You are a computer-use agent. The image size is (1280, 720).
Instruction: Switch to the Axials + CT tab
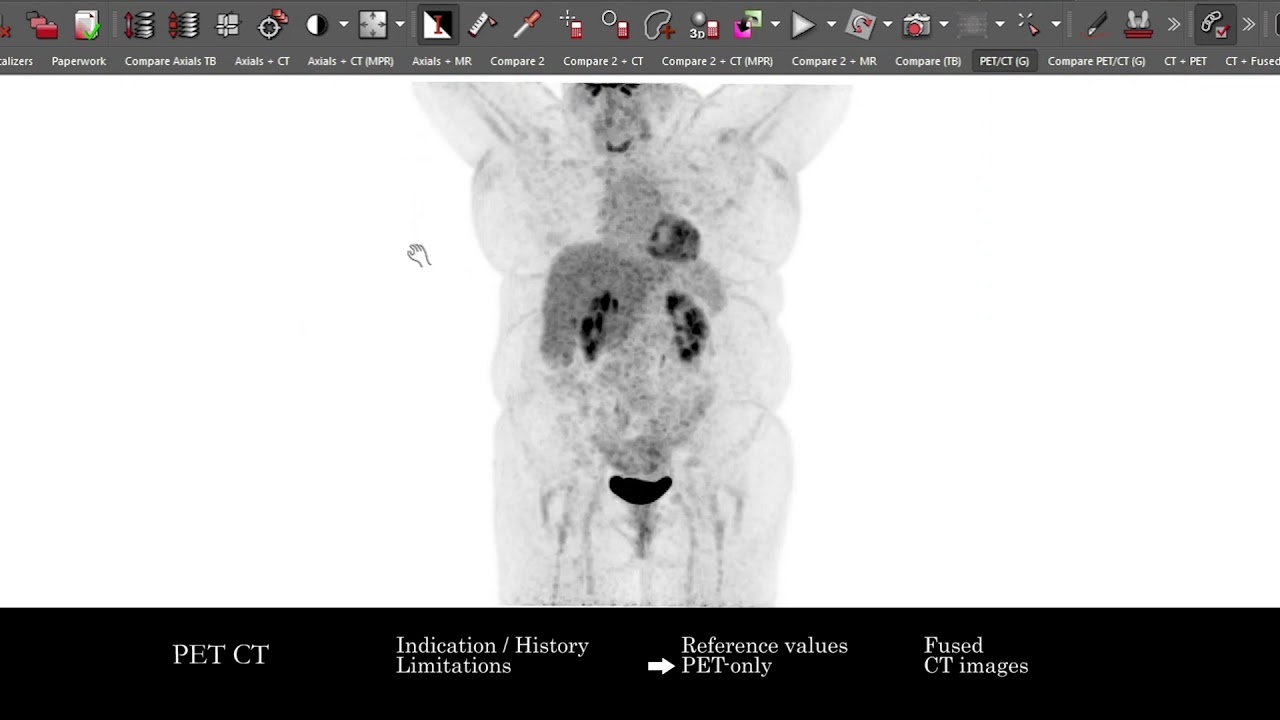click(262, 61)
